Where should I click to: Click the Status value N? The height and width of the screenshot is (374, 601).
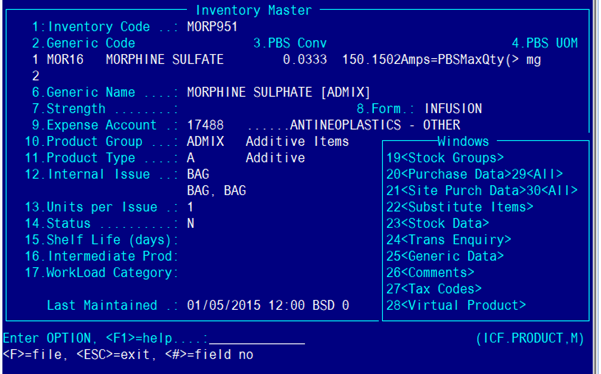click(x=190, y=223)
